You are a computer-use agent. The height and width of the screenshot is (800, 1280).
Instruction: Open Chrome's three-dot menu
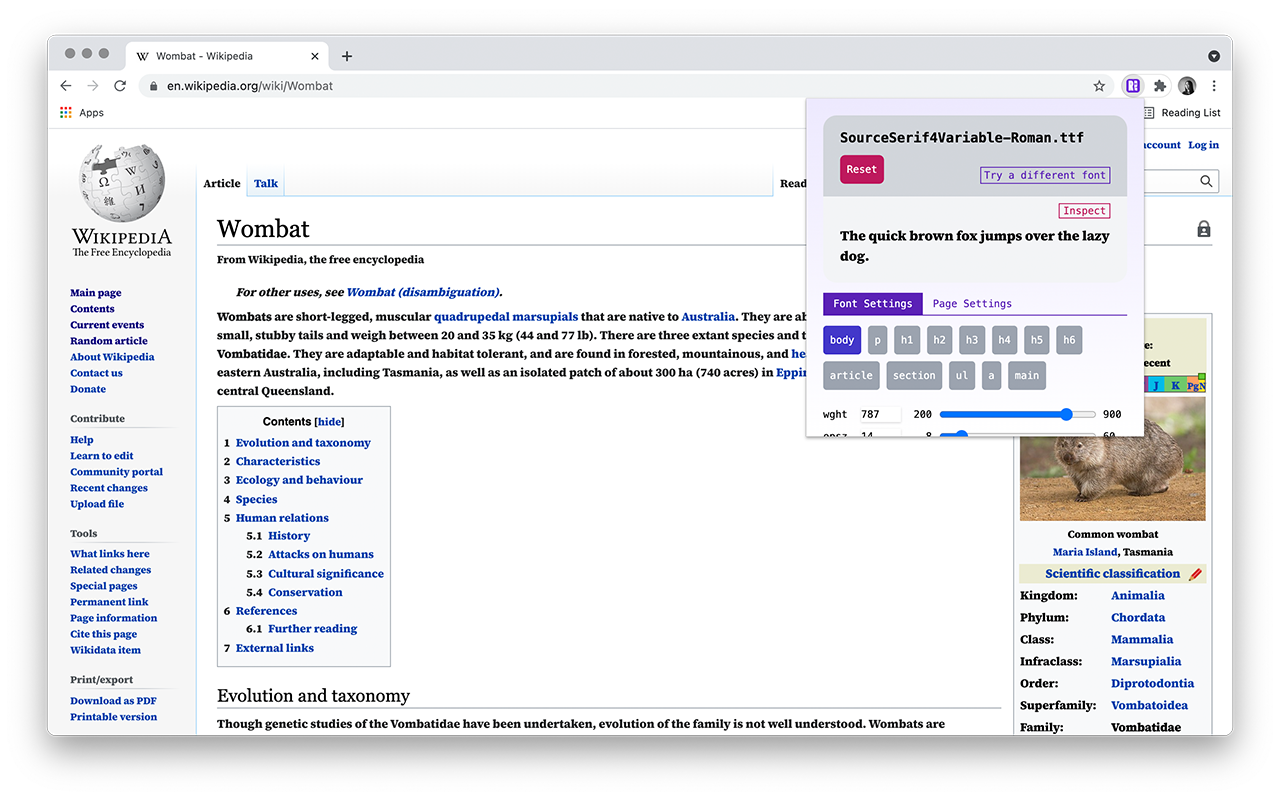(1213, 86)
